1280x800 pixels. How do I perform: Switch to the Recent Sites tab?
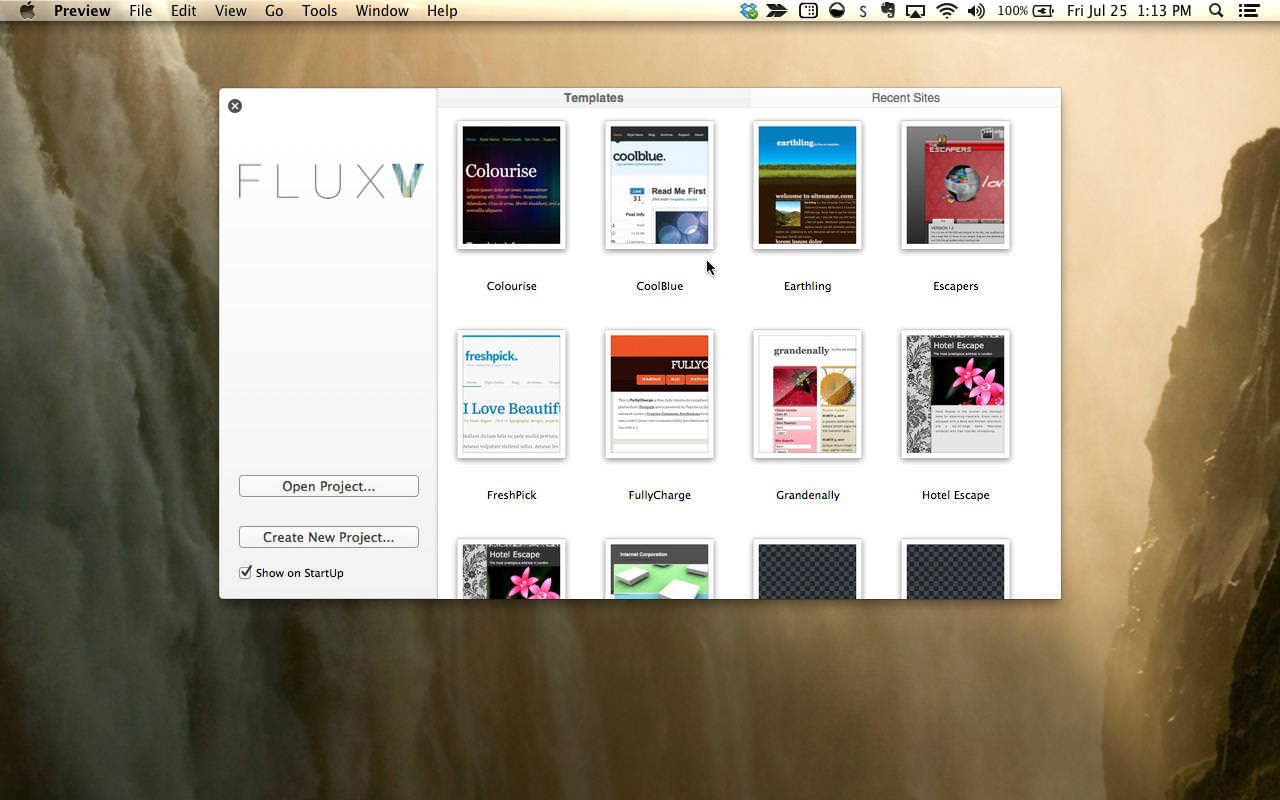click(x=905, y=98)
